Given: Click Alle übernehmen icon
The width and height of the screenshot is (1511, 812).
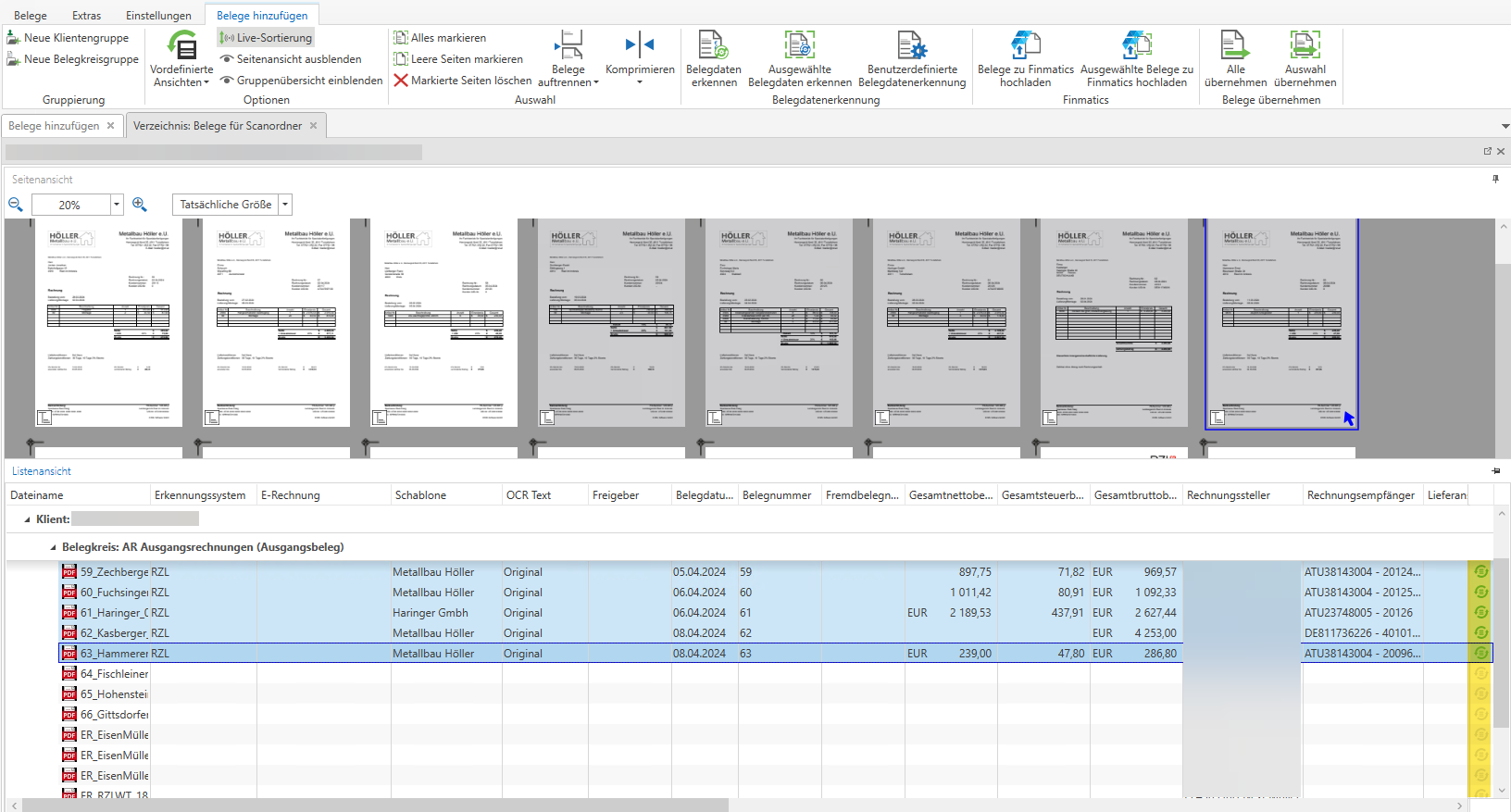Looking at the screenshot, I should pos(1235,45).
